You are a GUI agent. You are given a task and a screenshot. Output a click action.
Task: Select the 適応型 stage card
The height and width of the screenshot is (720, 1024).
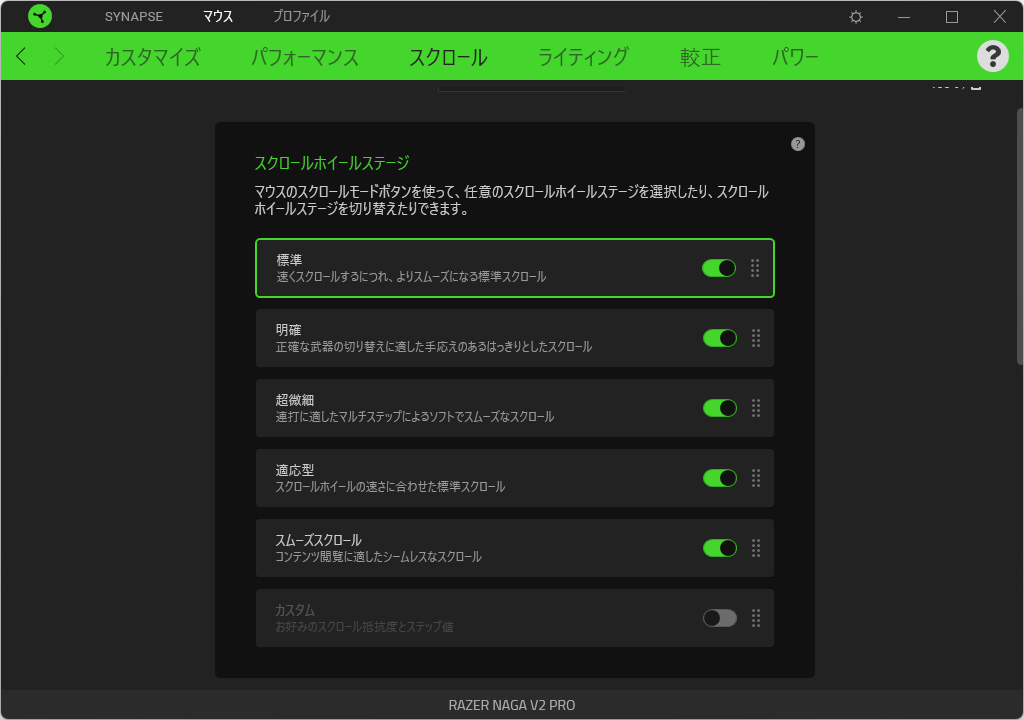tap(515, 478)
